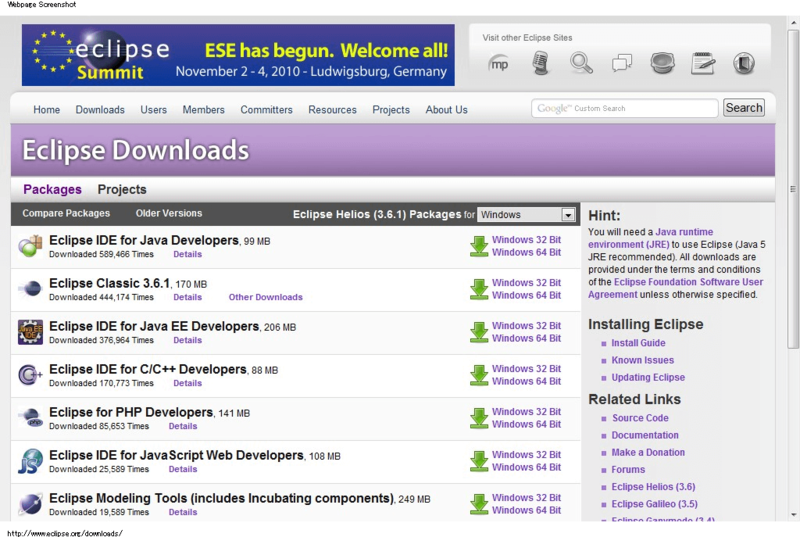Download Windows 32 Bit Java EE IDE
Screen dimensions: 800x537
coord(526,325)
